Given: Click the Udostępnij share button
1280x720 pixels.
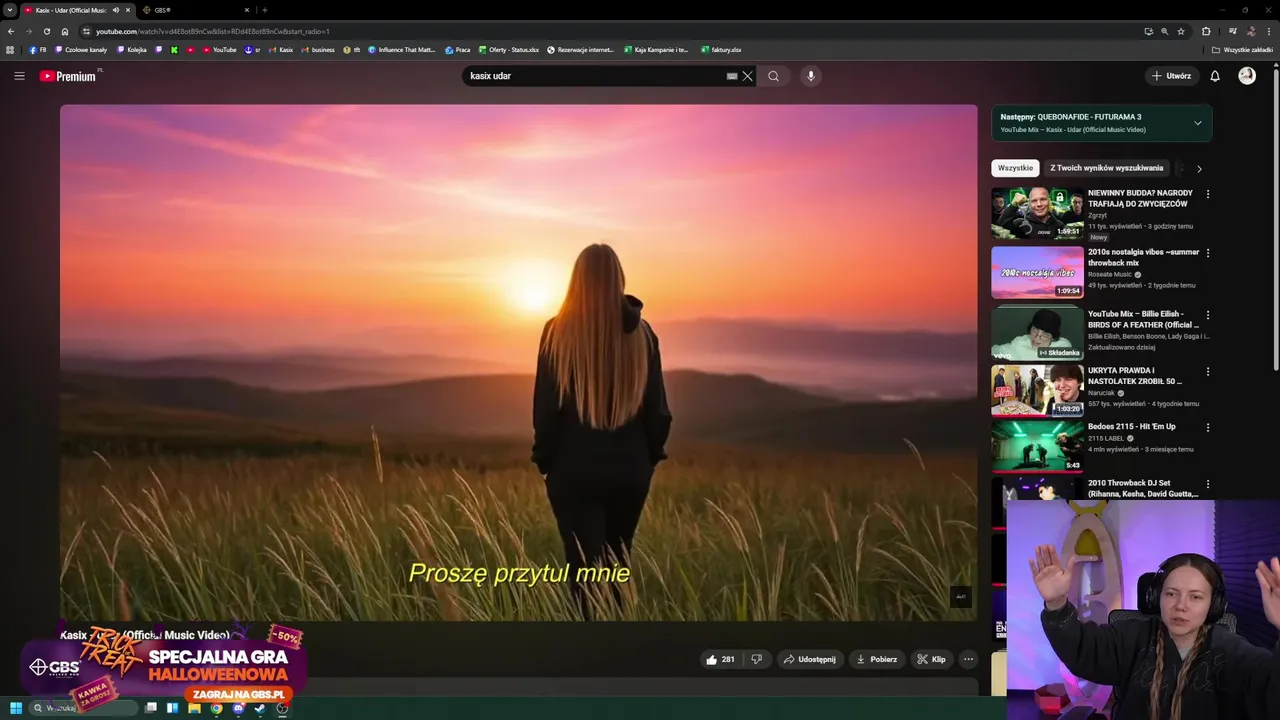Looking at the screenshot, I should (x=810, y=659).
